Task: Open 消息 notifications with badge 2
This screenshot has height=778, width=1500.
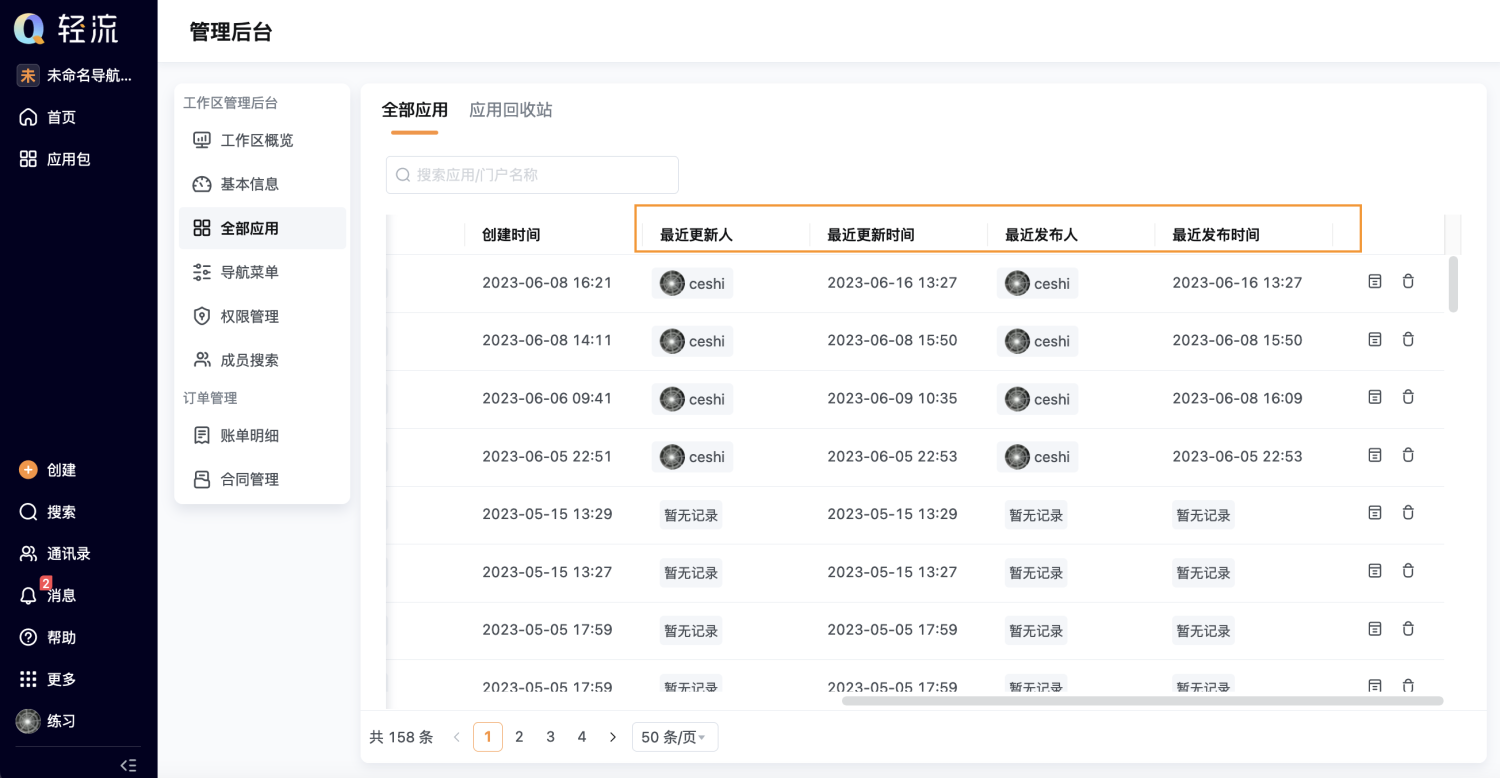Action: (47, 595)
